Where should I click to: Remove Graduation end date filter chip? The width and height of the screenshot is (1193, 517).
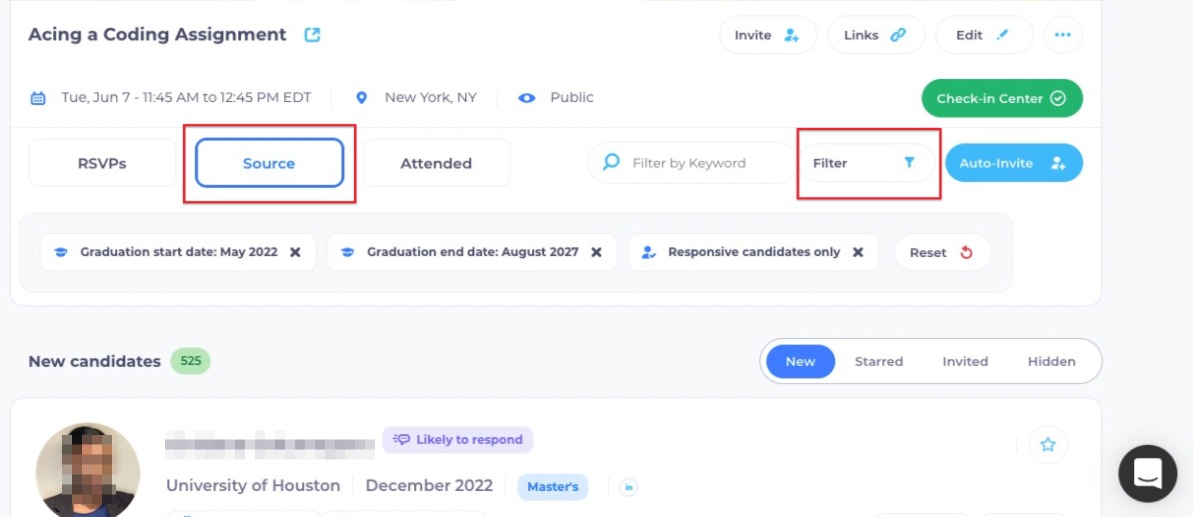click(x=596, y=252)
